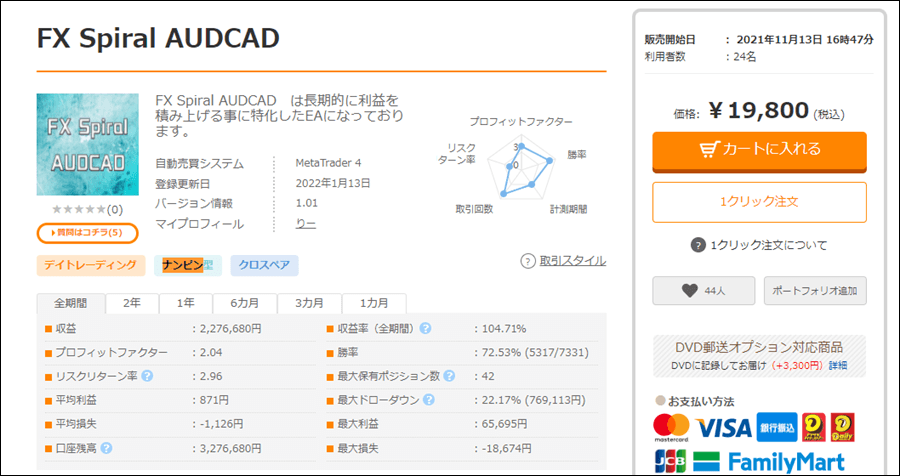Click the リスクリターン率 value 2.96
900x476 pixels.
tap(211, 377)
